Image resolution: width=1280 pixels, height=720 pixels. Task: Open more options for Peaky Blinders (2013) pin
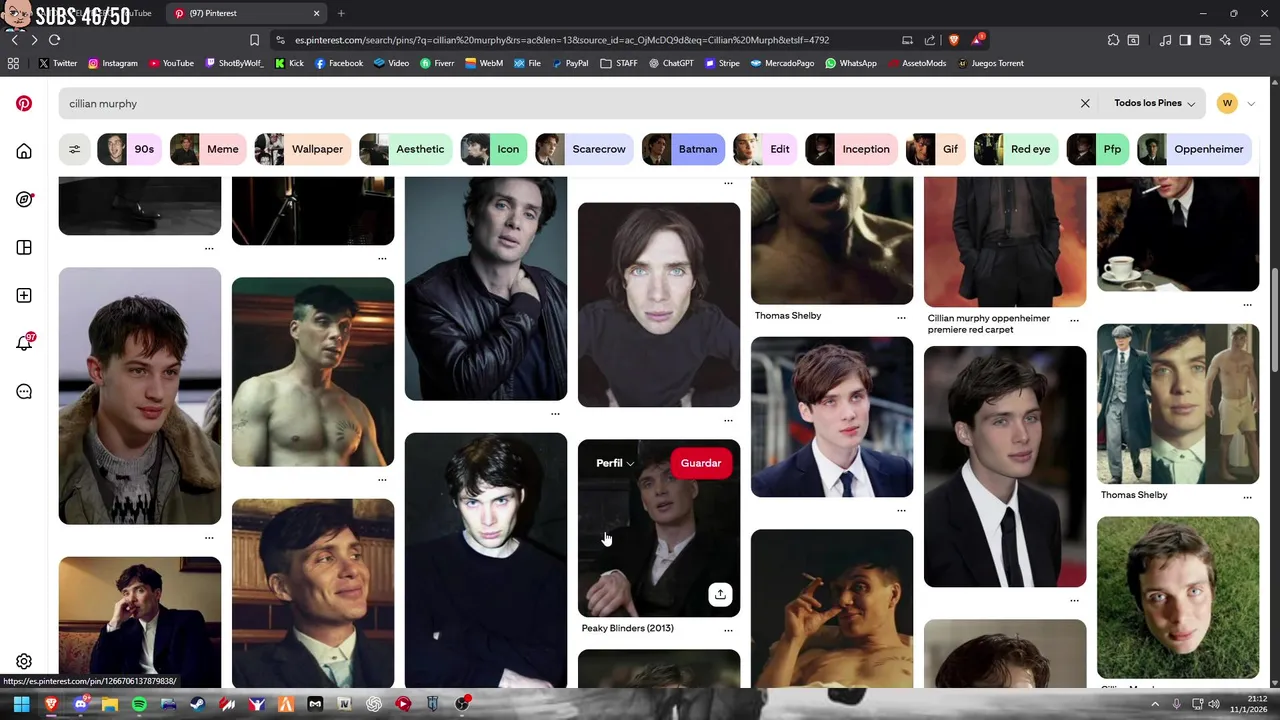point(728,630)
